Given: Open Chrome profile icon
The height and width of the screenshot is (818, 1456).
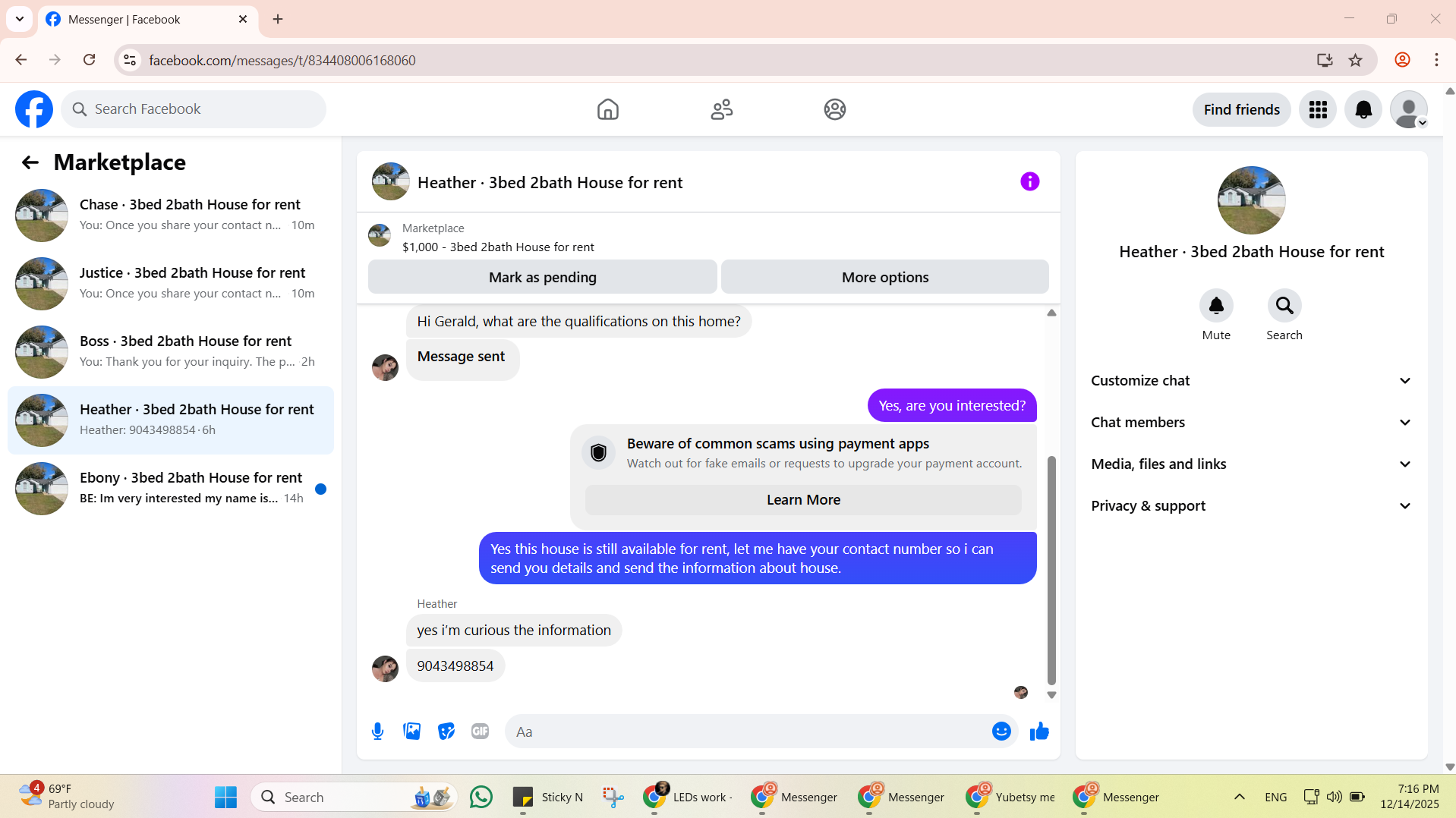Looking at the screenshot, I should [1402, 60].
